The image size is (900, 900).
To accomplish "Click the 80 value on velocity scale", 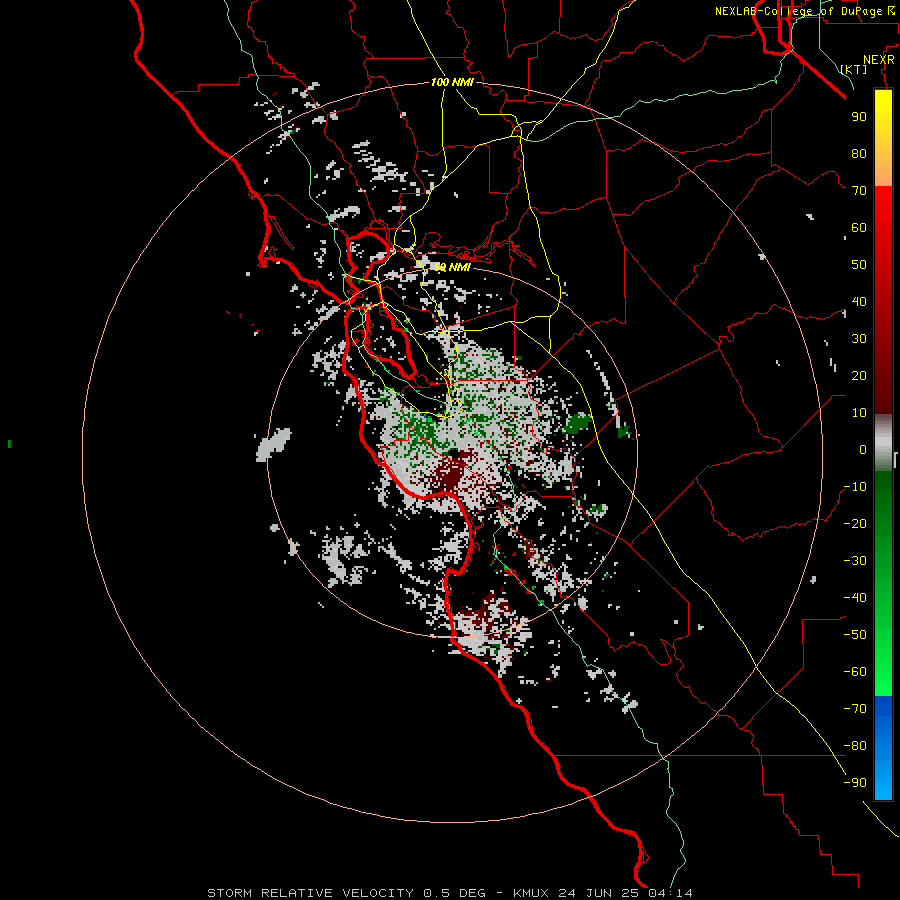I will point(859,153).
